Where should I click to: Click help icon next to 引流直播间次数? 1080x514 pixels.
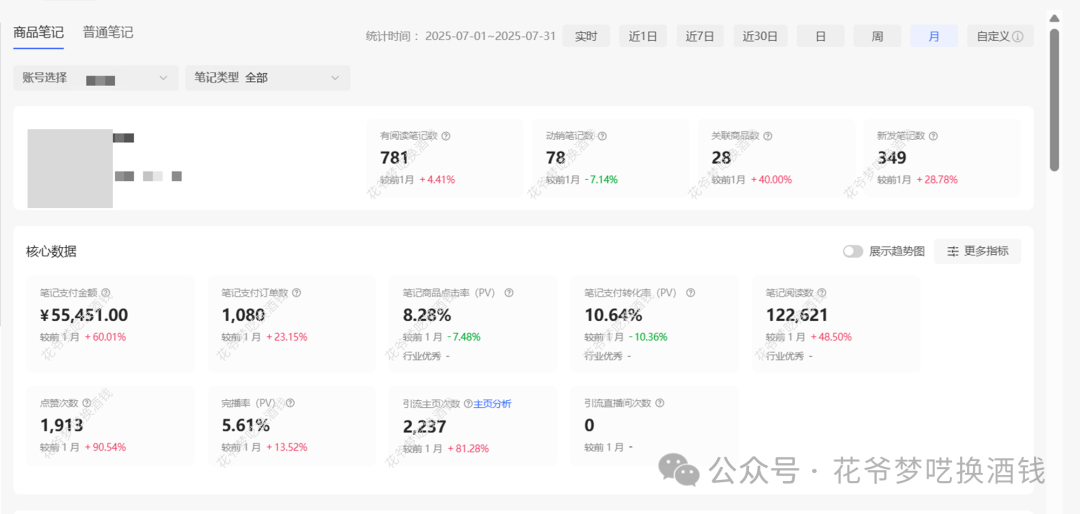coord(660,403)
